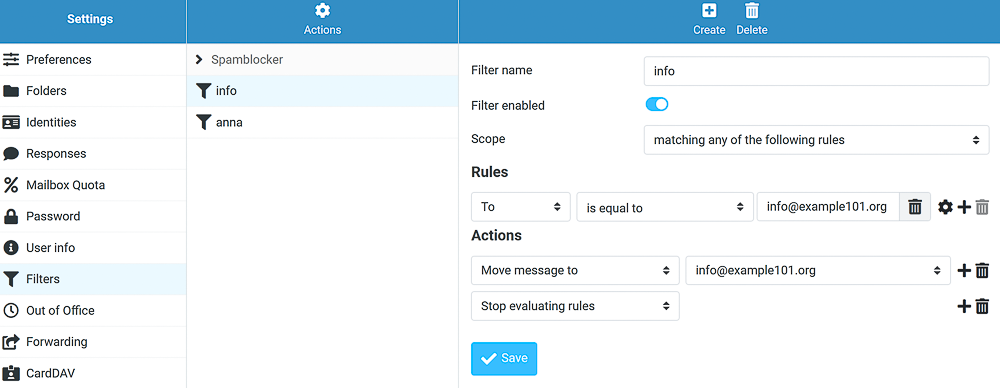Toggle the Filter enabled switch
The height and width of the screenshot is (388, 1000).
pos(657,104)
